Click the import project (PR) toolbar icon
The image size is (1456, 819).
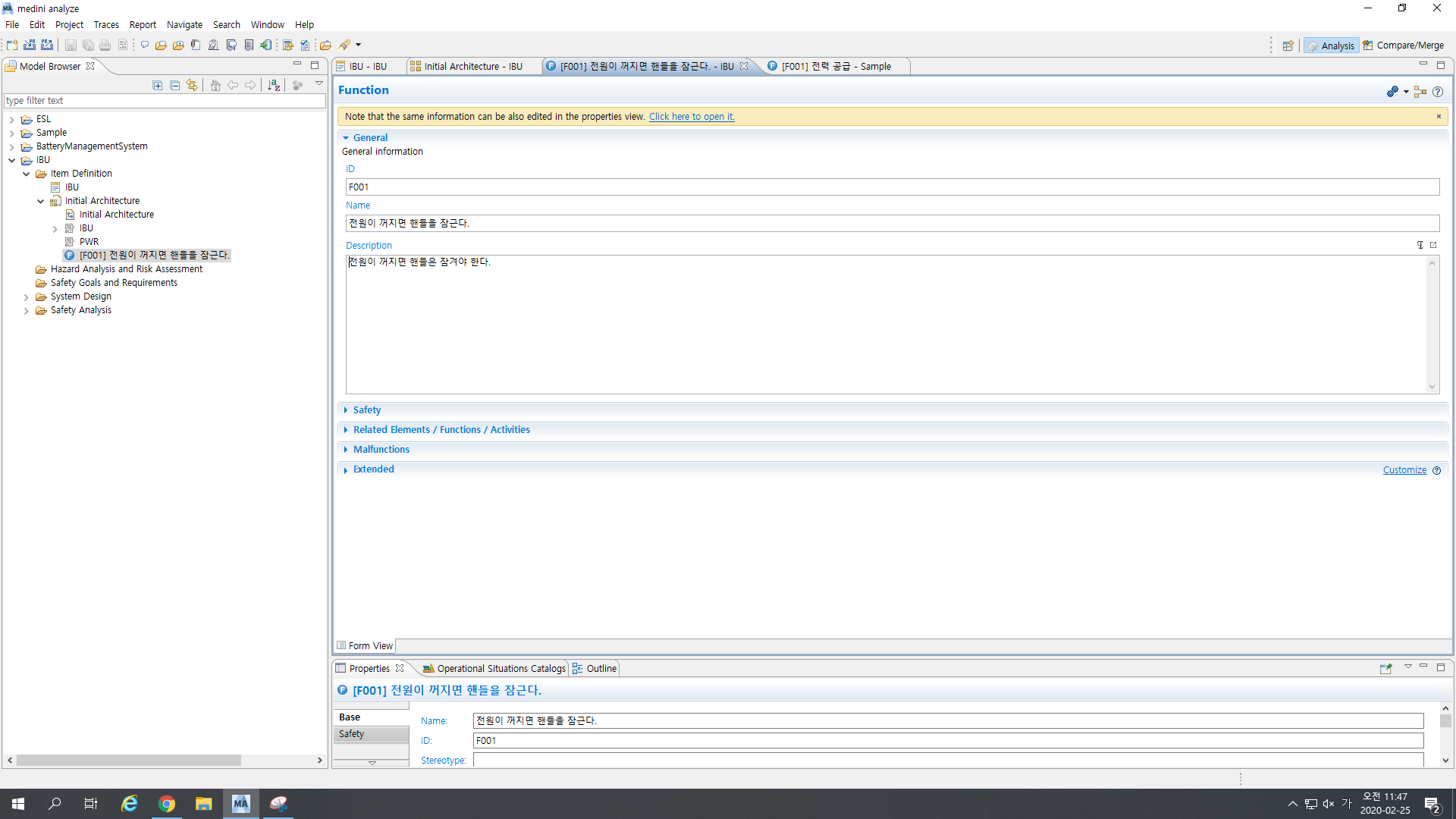[x=30, y=45]
